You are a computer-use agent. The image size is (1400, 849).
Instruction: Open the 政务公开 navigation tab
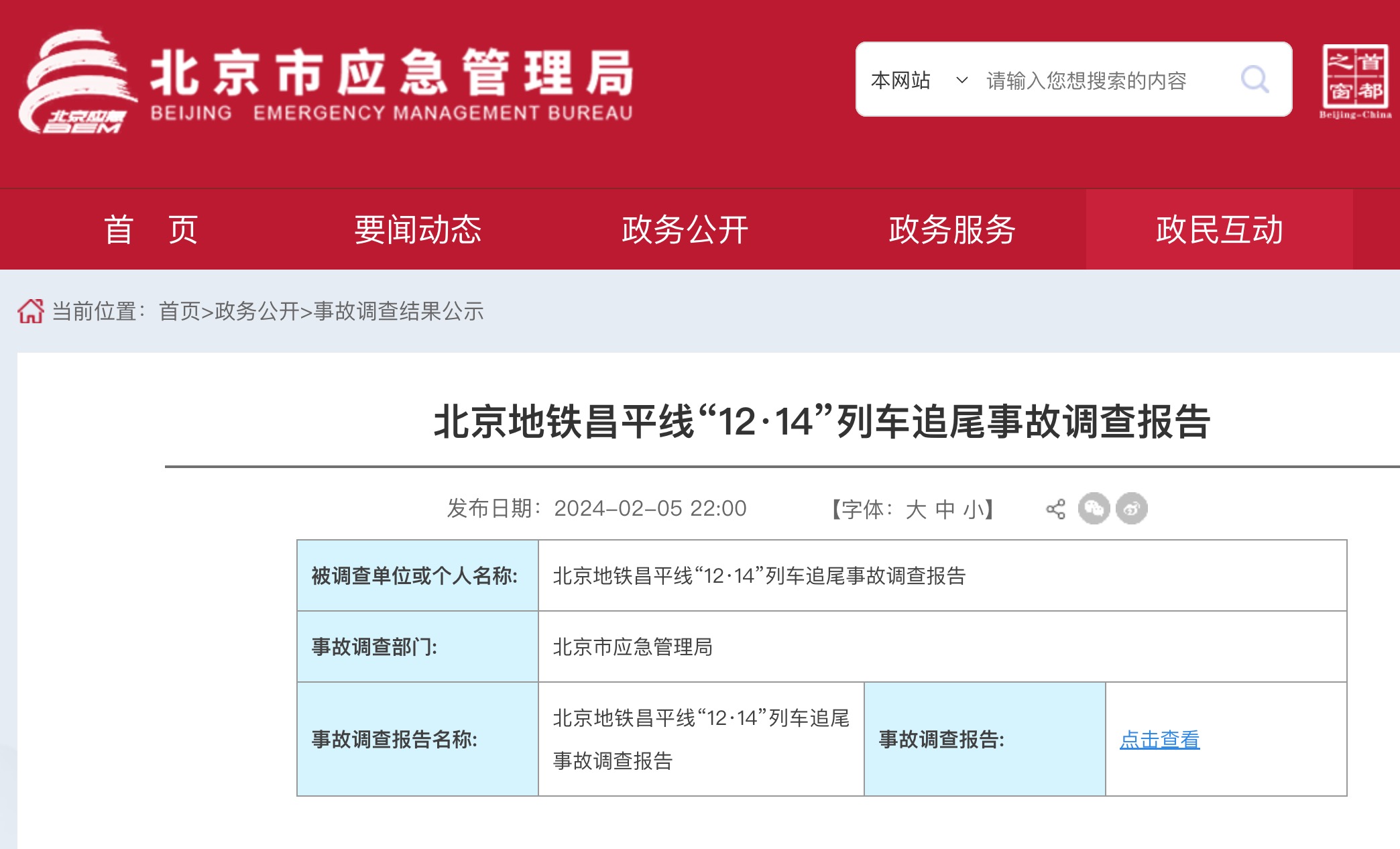coord(685,230)
